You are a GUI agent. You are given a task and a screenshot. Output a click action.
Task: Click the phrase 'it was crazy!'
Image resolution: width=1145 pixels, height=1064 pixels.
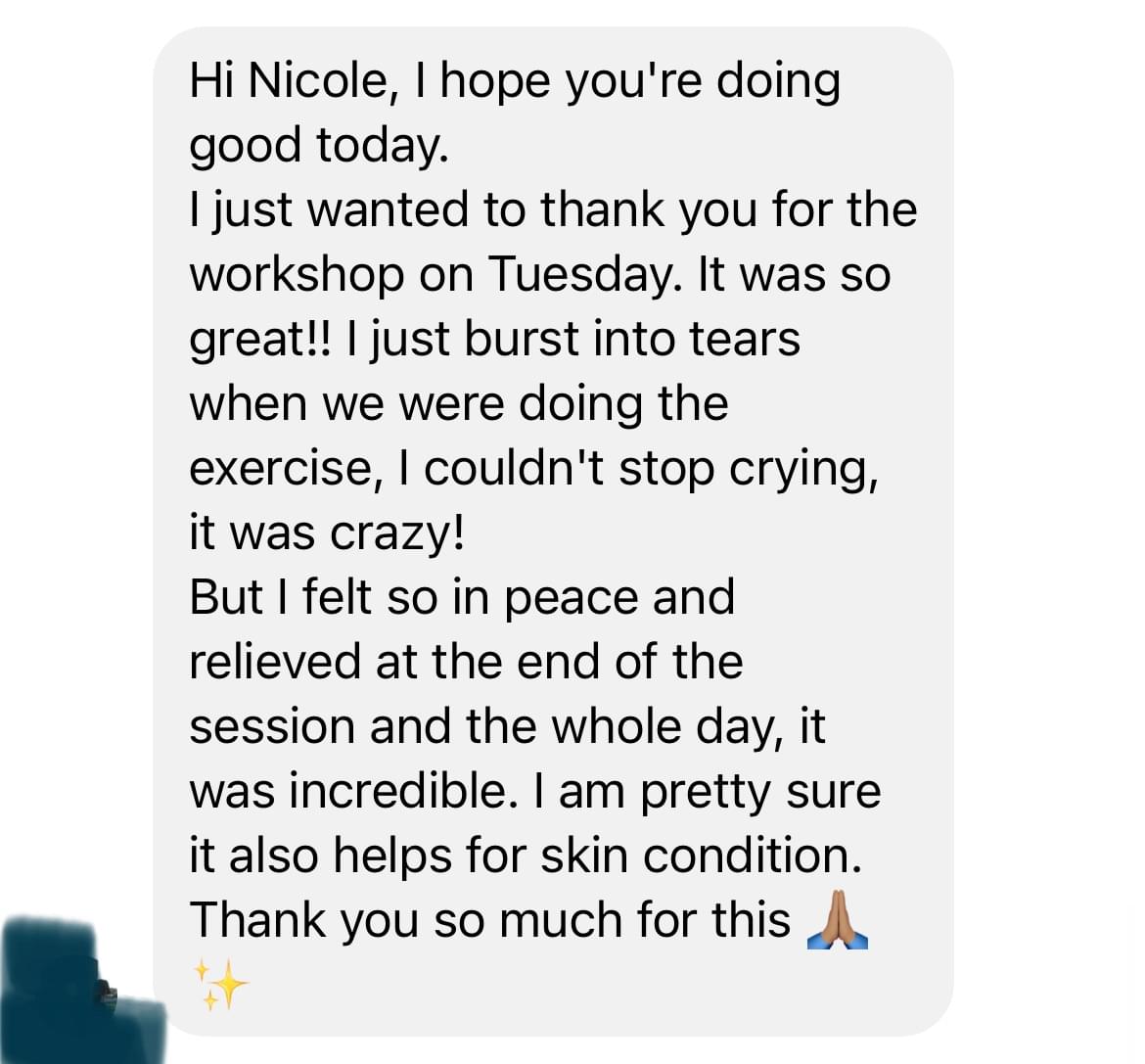point(327,534)
